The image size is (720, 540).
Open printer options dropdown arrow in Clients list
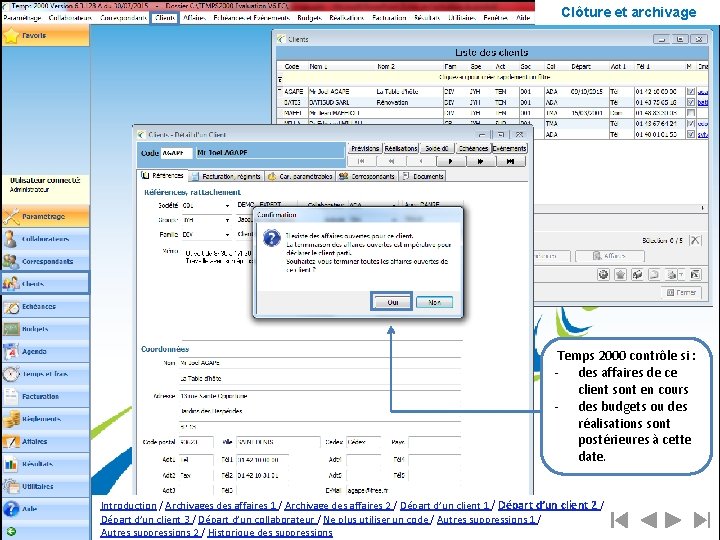coord(681,275)
